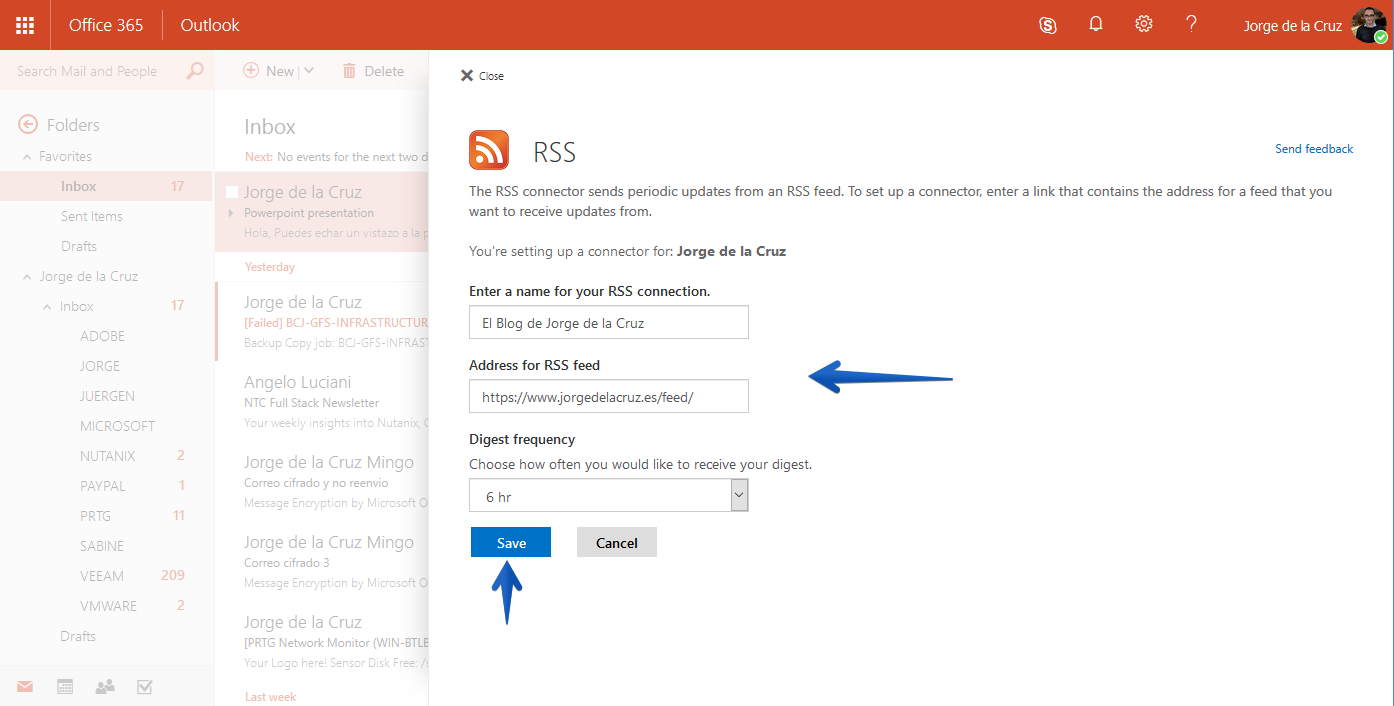Click the search magnifier icon
The image size is (1394, 706).
[x=195, y=71]
